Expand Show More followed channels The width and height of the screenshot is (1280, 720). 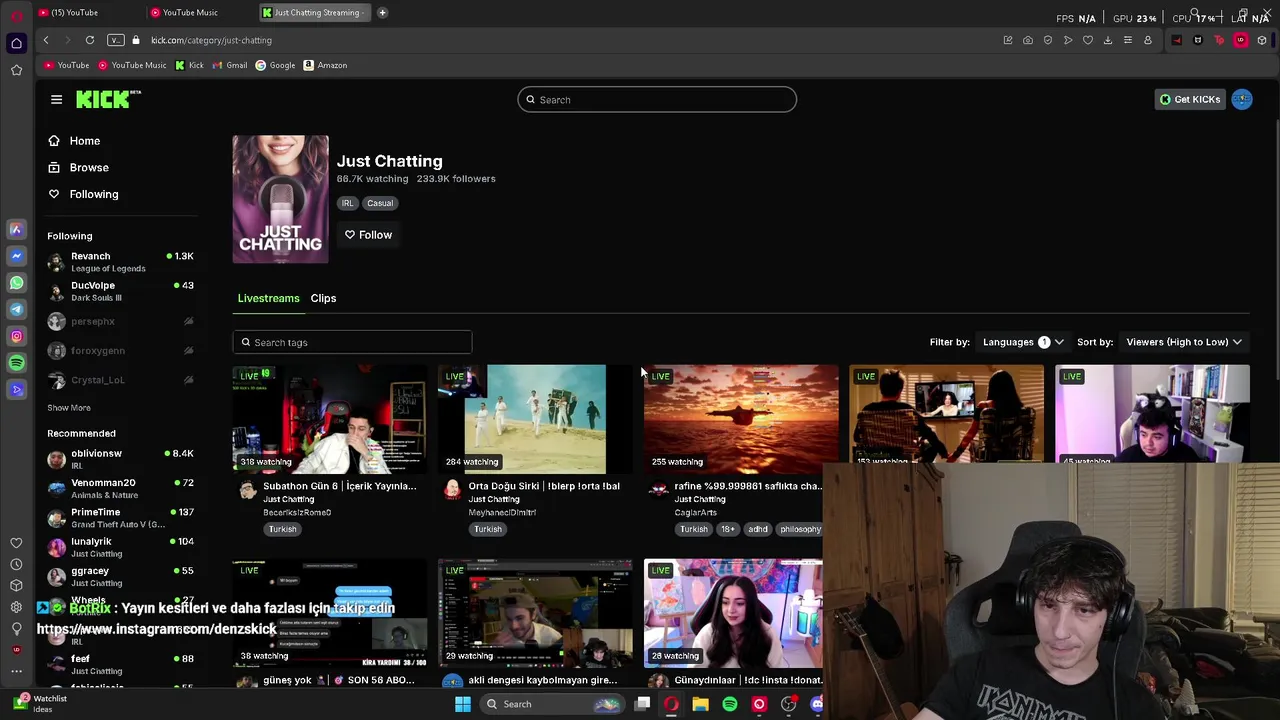point(69,408)
